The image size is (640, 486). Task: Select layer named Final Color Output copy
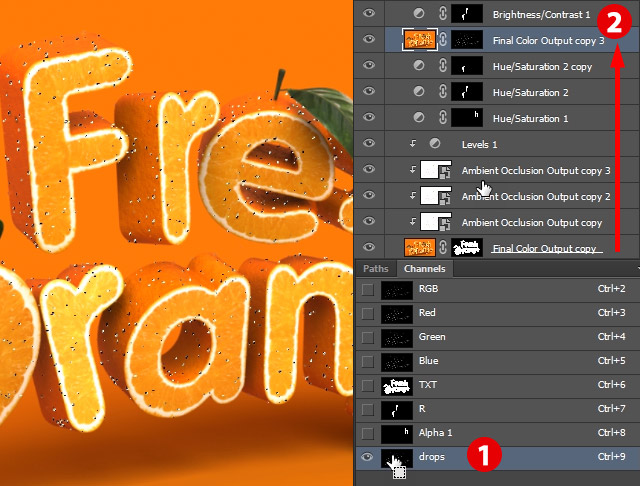544,248
